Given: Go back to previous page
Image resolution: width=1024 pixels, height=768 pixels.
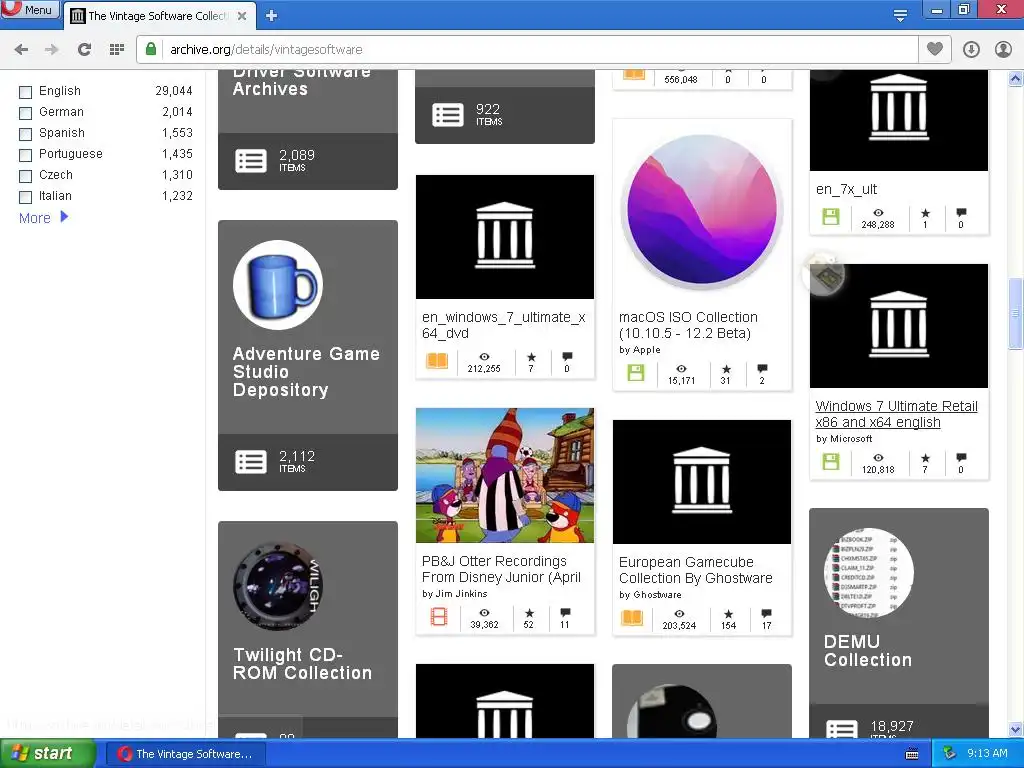Looking at the screenshot, I should pyautogui.click(x=21, y=49).
